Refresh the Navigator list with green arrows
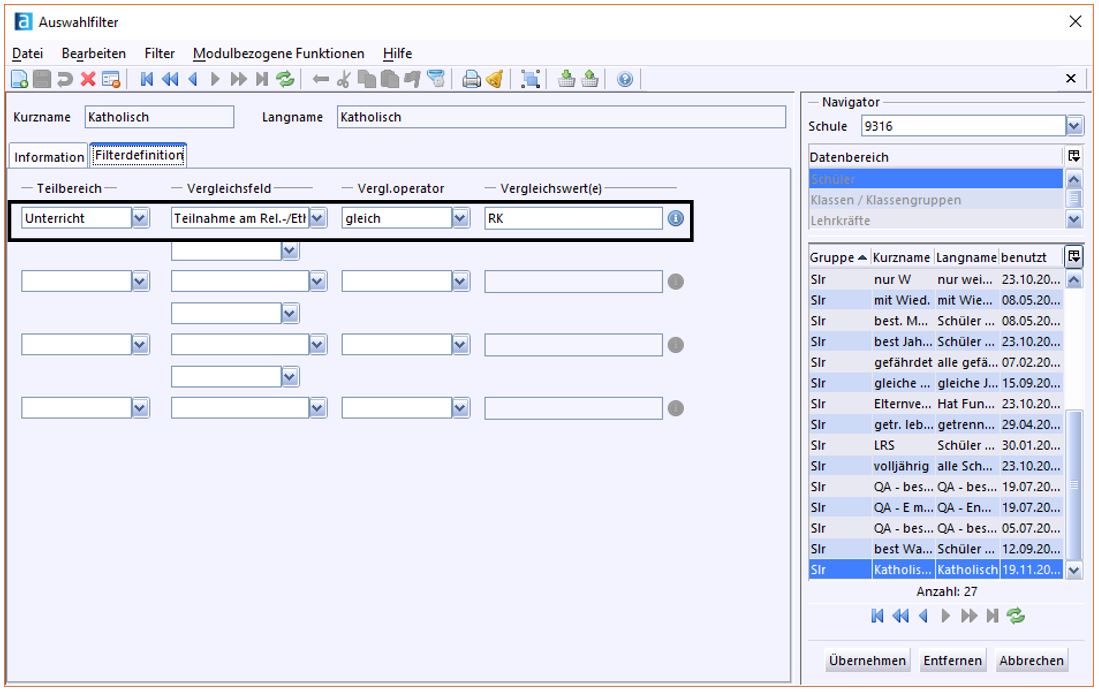This screenshot has width=1099, height=692. pyautogui.click(x=1015, y=616)
